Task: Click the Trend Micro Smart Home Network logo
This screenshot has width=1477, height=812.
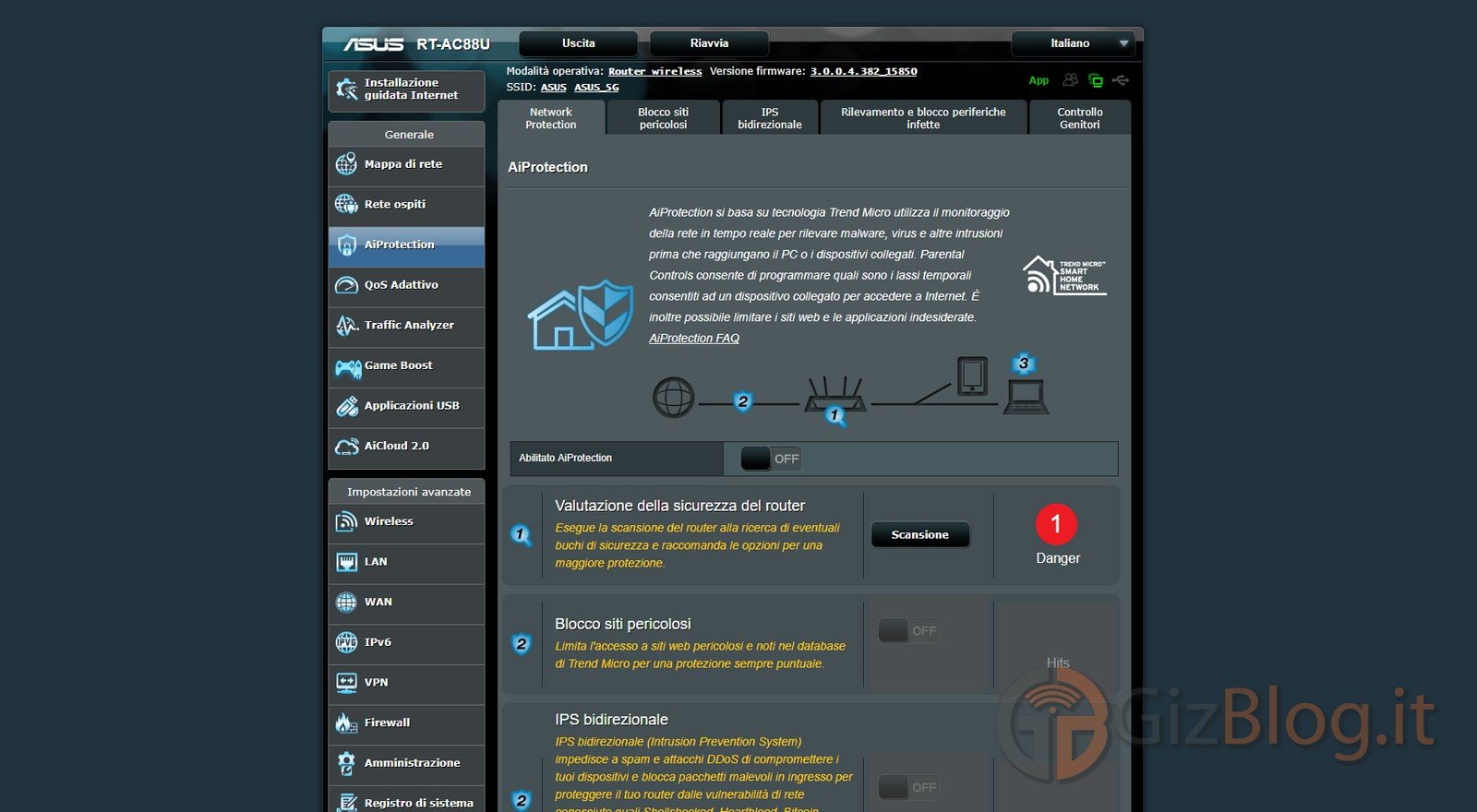Action: (1064, 275)
